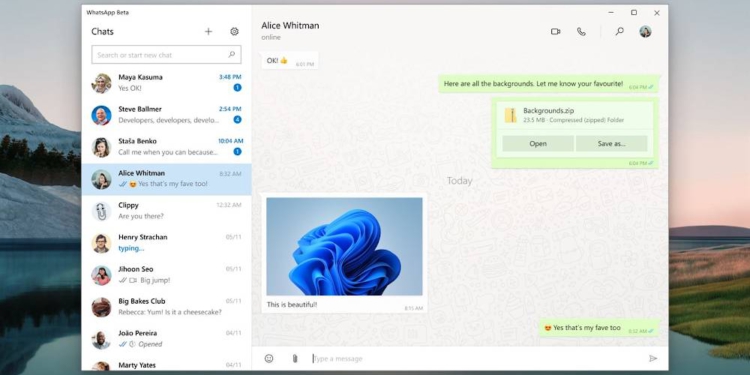Click 'Big jump!' preview under Jihoon Seo
Screen dimensions: 750x375
(x=155, y=280)
